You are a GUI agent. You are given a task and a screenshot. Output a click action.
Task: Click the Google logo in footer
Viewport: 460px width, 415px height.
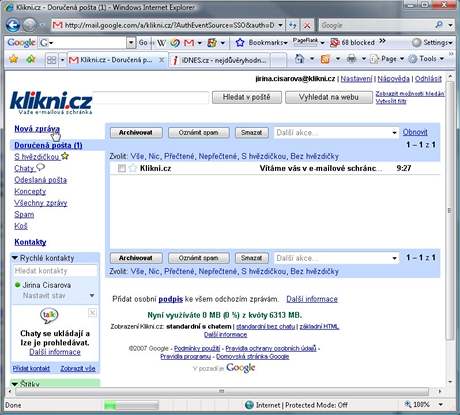tap(241, 368)
